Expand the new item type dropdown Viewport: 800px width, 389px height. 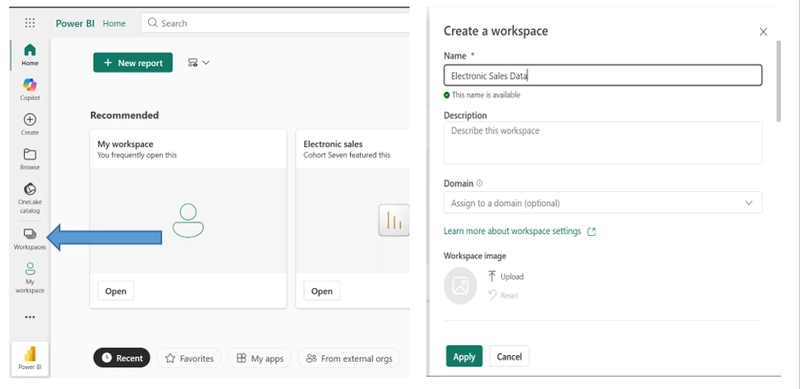pos(198,63)
